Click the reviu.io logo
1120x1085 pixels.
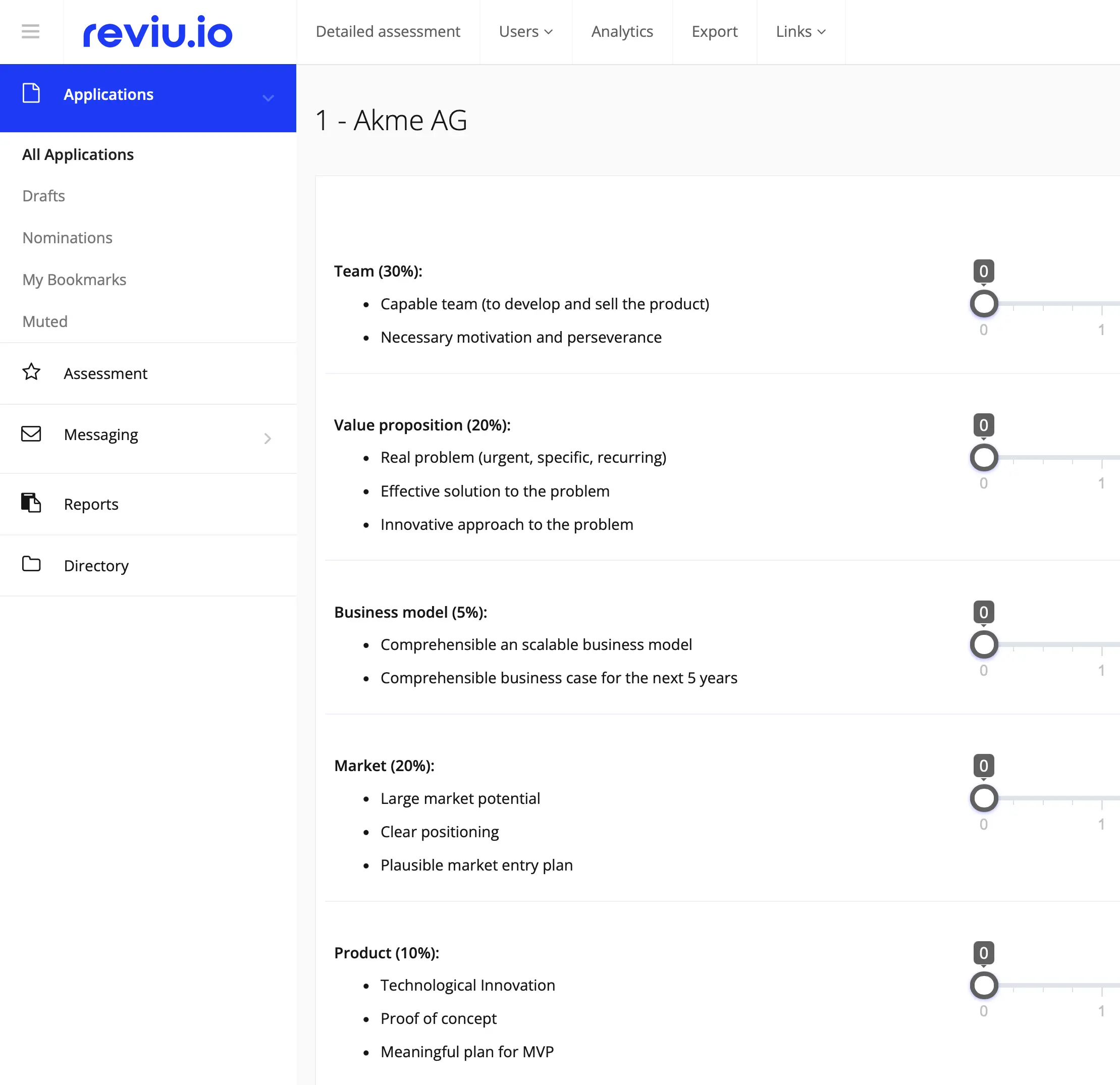tap(157, 32)
